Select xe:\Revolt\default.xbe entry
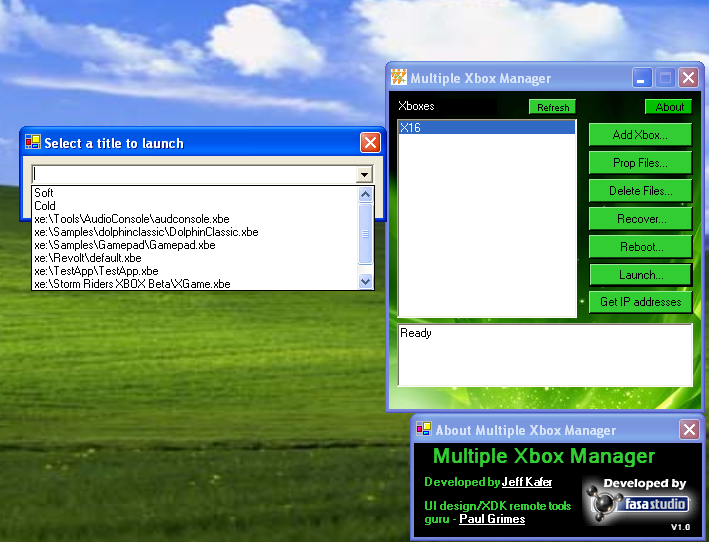 tap(196, 258)
